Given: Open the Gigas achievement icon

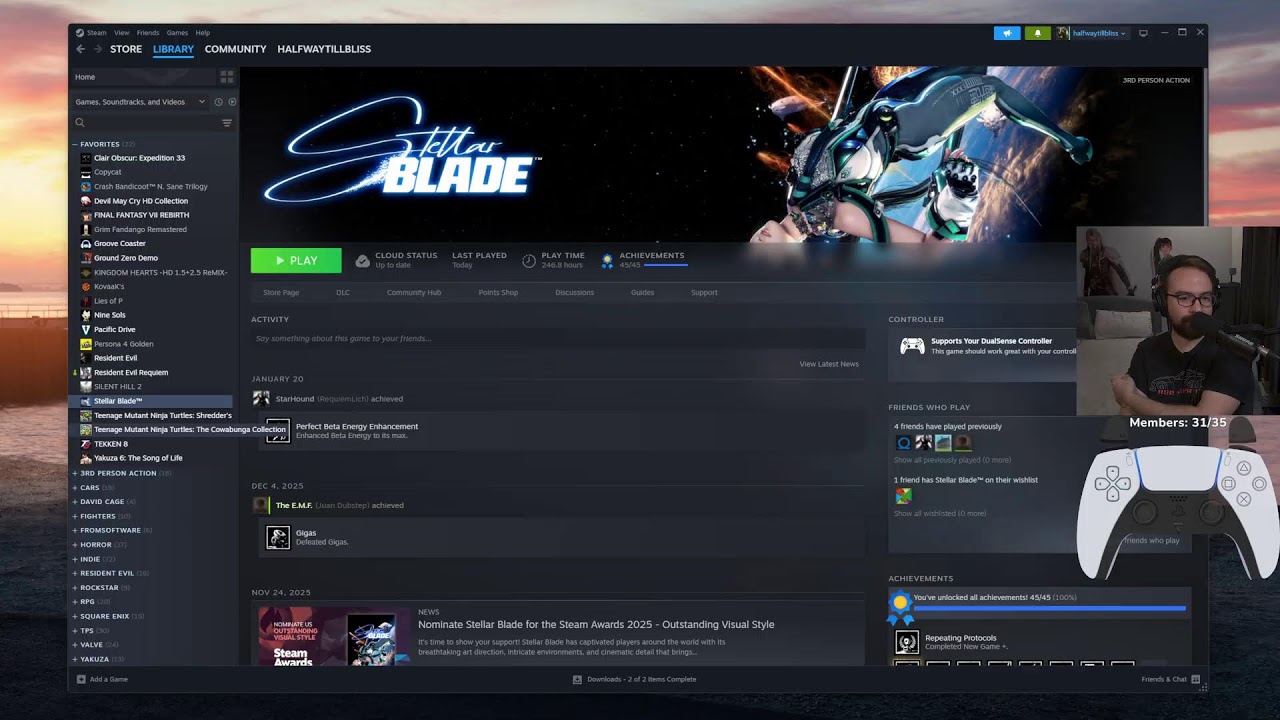Looking at the screenshot, I should [278, 537].
